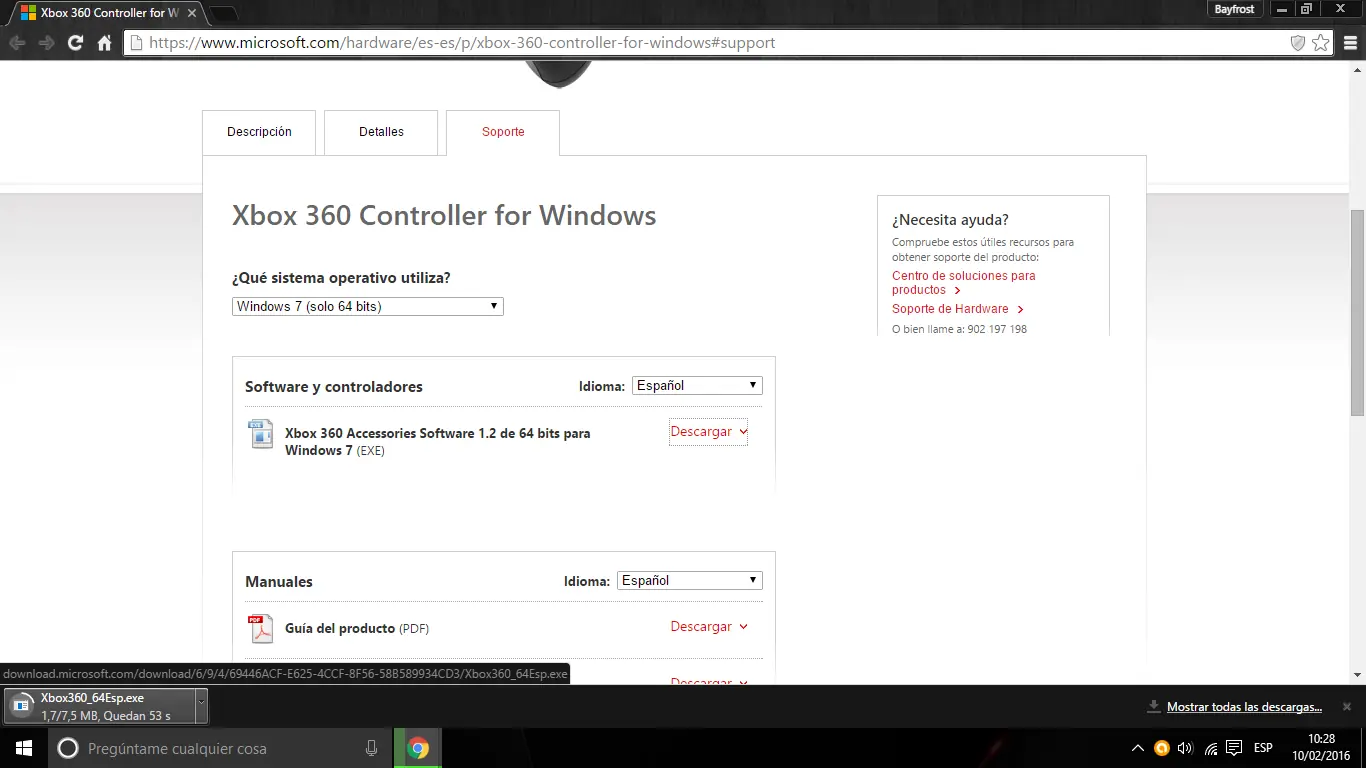Open the Windows Start menu
The image size is (1366, 768).
pyautogui.click(x=23, y=748)
